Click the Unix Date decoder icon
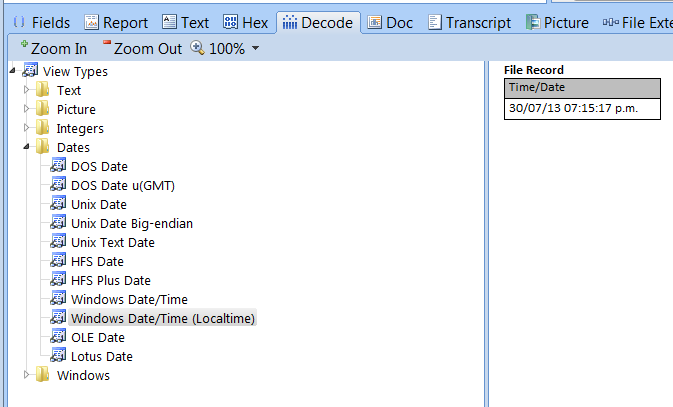This screenshot has width=673, height=407. pos(58,203)
